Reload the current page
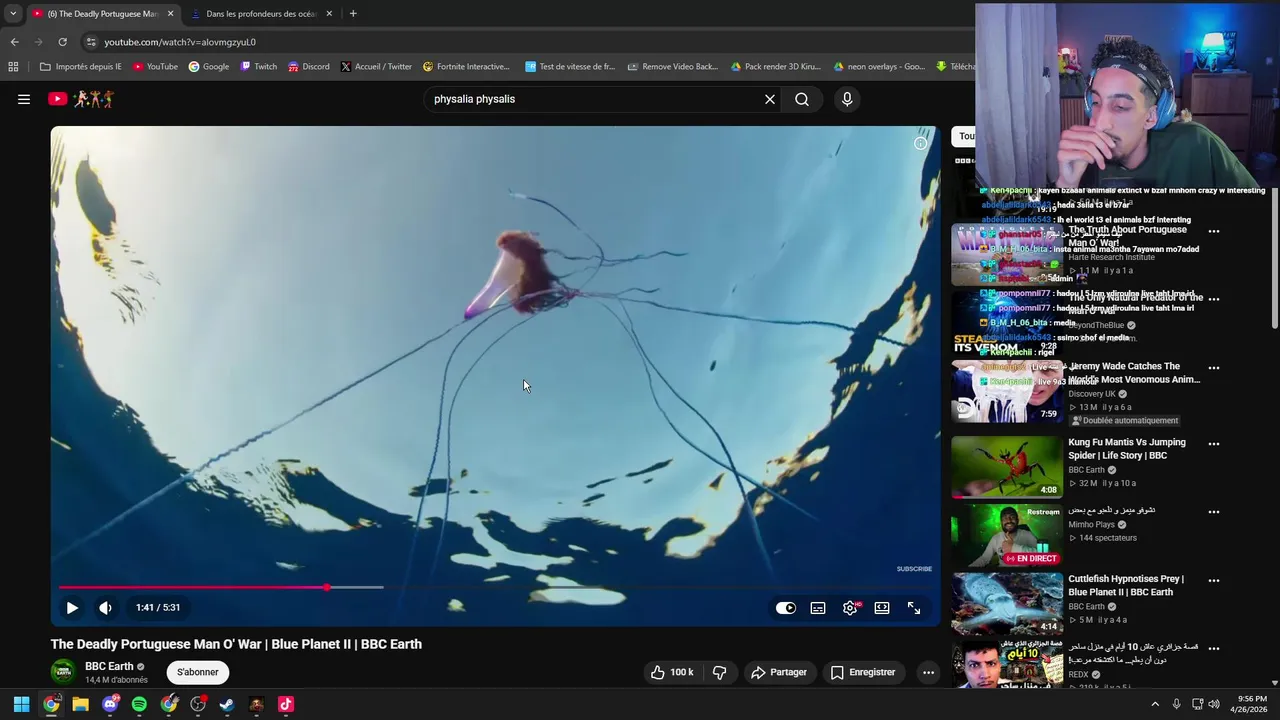The image size is (1280, 720). click(62, 42)
